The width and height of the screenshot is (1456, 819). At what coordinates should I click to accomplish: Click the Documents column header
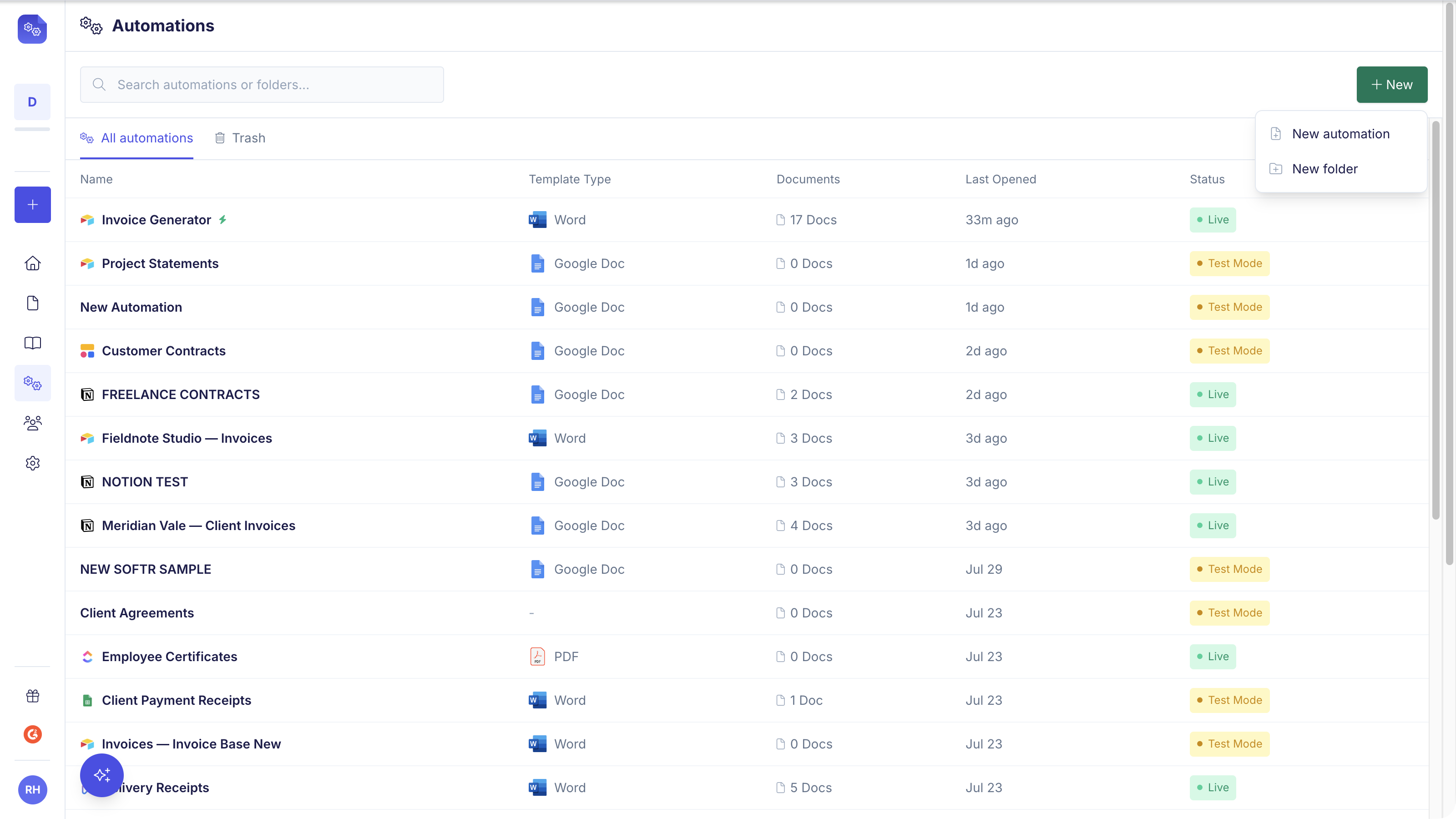pyautogui.click(x=808, y=179)
